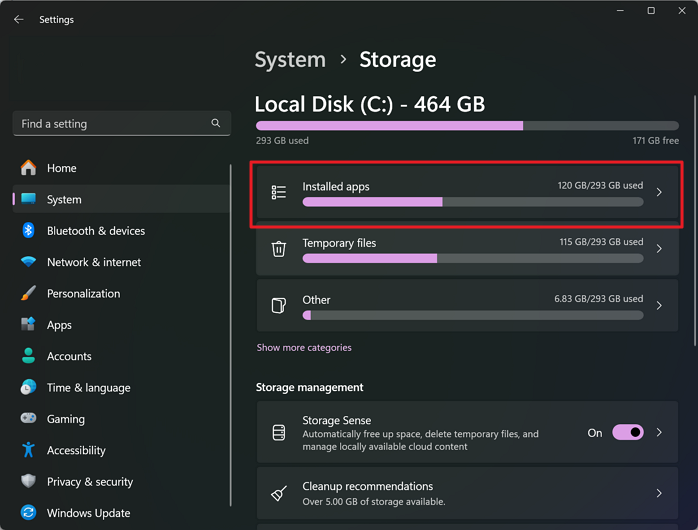Click the Find a setting search box

110,124
